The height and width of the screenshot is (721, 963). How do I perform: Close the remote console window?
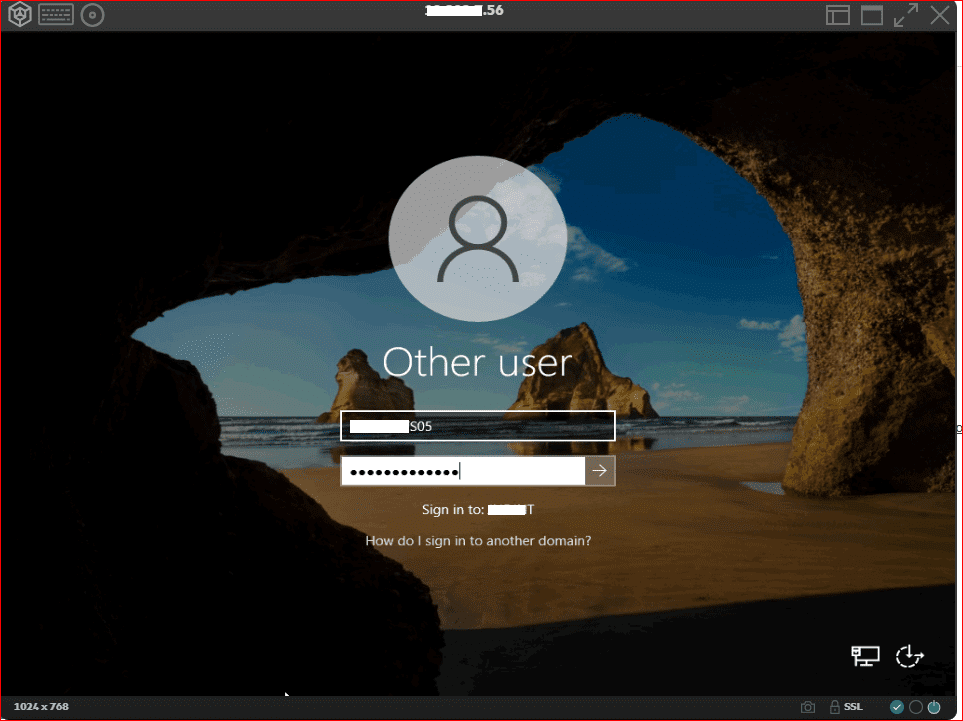pos(940,15)
